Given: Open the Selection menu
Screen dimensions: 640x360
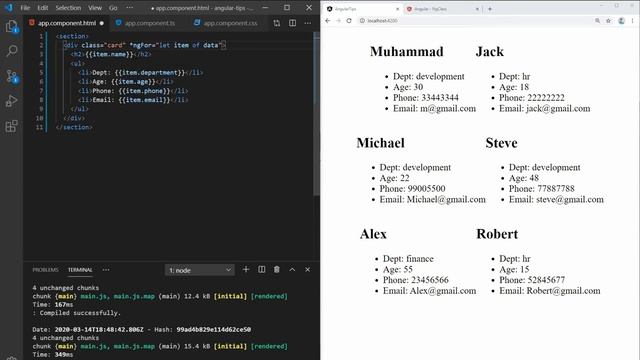Looking at the screenshot, I should (68, 8).
